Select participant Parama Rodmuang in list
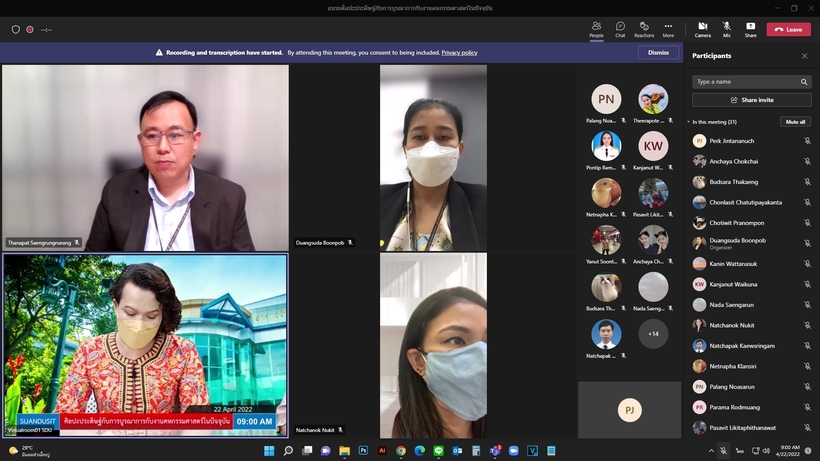820x461 pixels. [x=751, y=407]
